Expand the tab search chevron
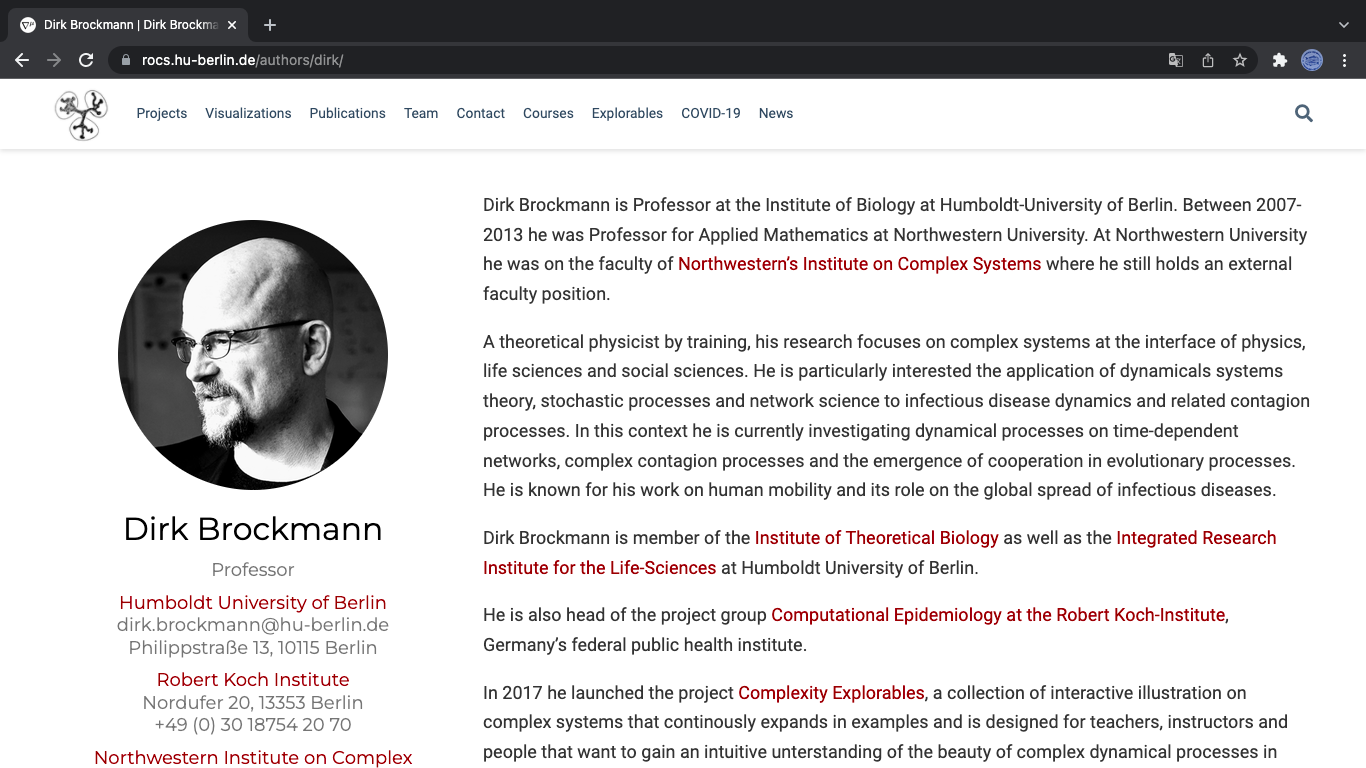The width and height of the screenshot is (1366, 768). [x=1343, y=25]
